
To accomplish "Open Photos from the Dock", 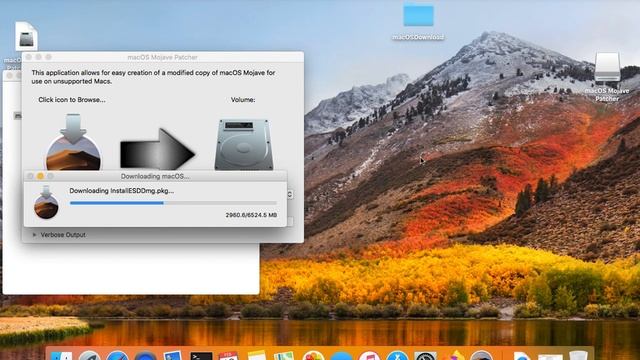I will coord(313,356).
